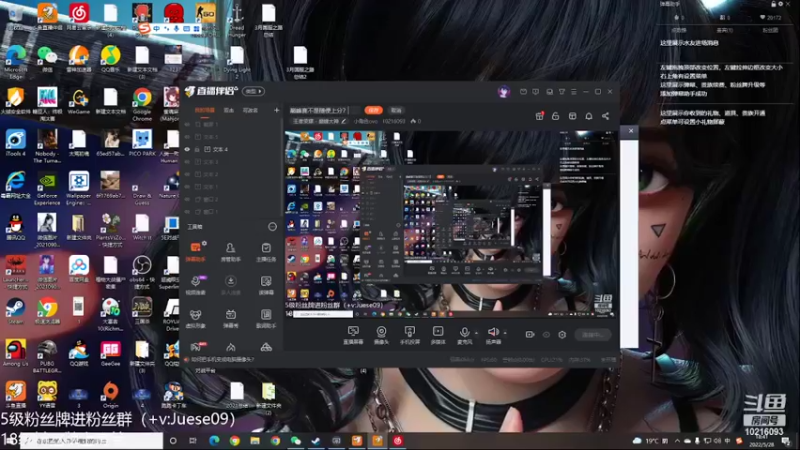Image resolution: width=800 pixels, height=450 pixels.
Task: Add a new scene with plus button
Action: 277,110
